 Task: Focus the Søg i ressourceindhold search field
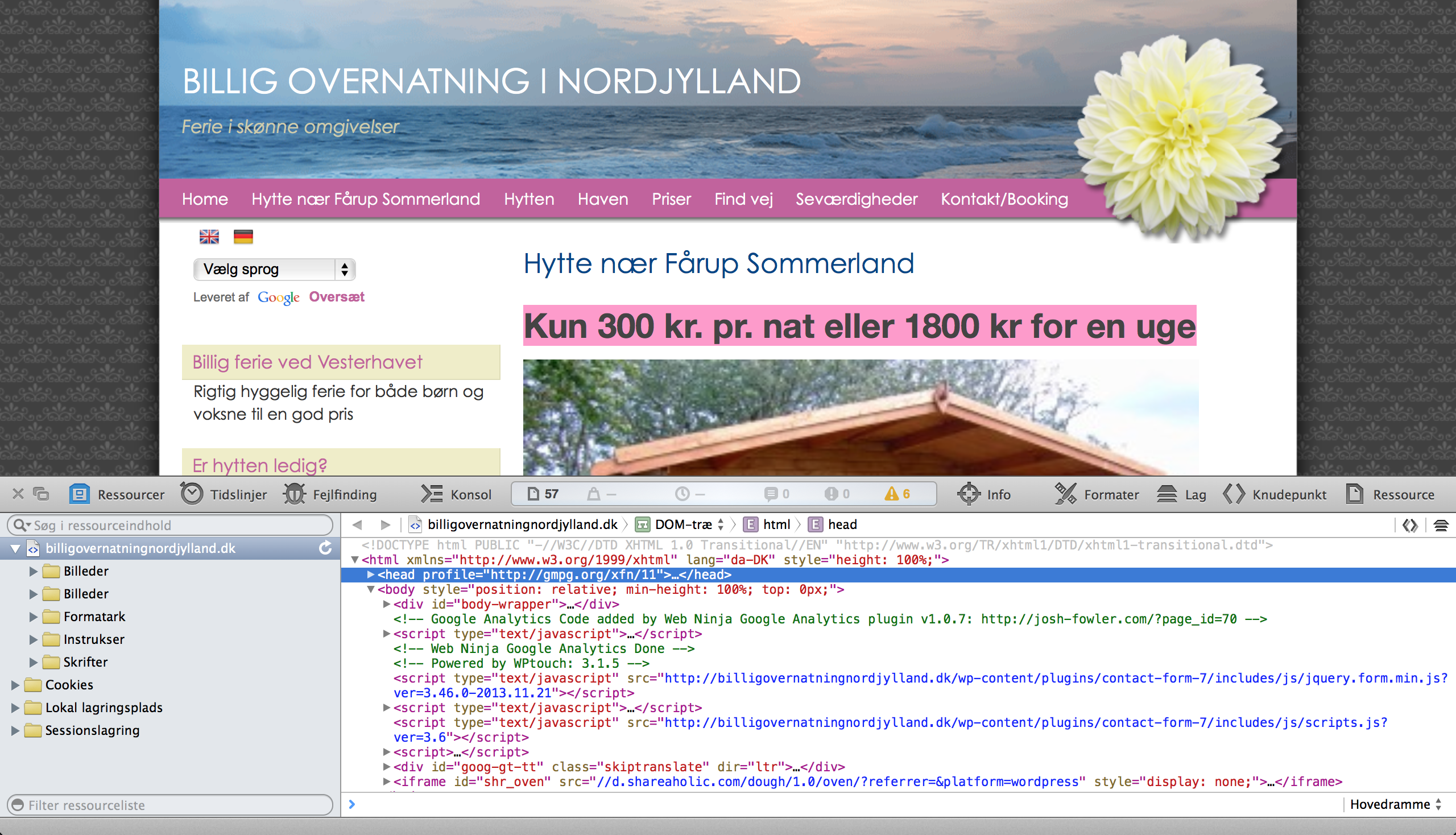coord(169,525)
